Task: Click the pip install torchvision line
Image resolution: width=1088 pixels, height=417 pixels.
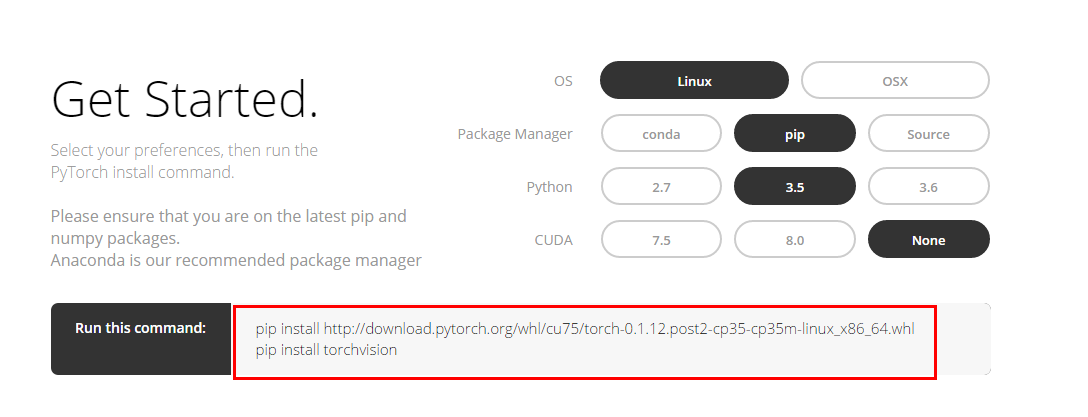Action: point(326,350)
